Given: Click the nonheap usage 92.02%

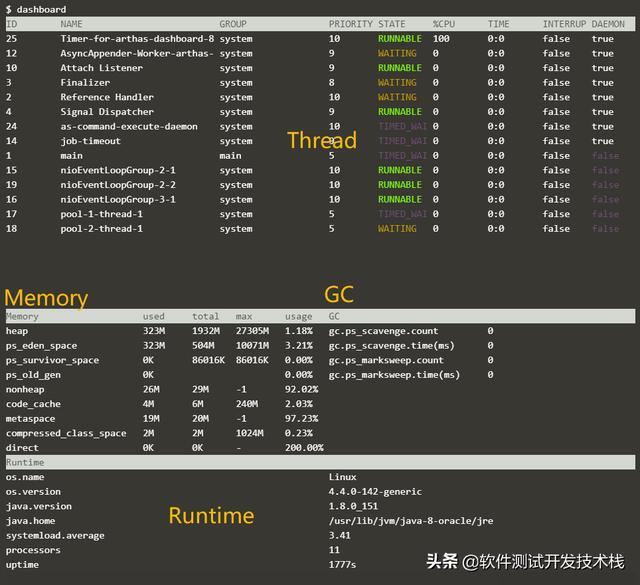Looking at the screenshot, I should [x=301, y=389].
